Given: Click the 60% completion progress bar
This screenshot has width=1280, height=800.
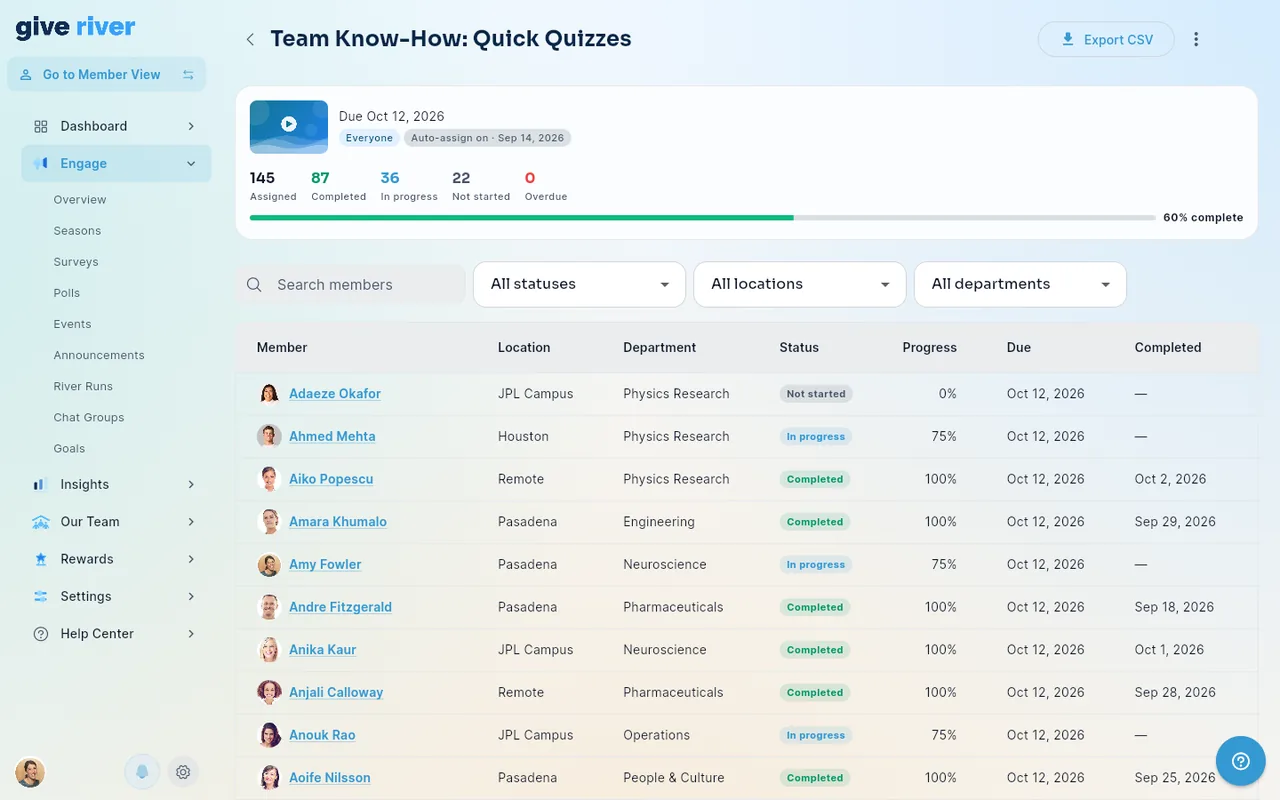Looking at the screenshot, I should point(703,217).
